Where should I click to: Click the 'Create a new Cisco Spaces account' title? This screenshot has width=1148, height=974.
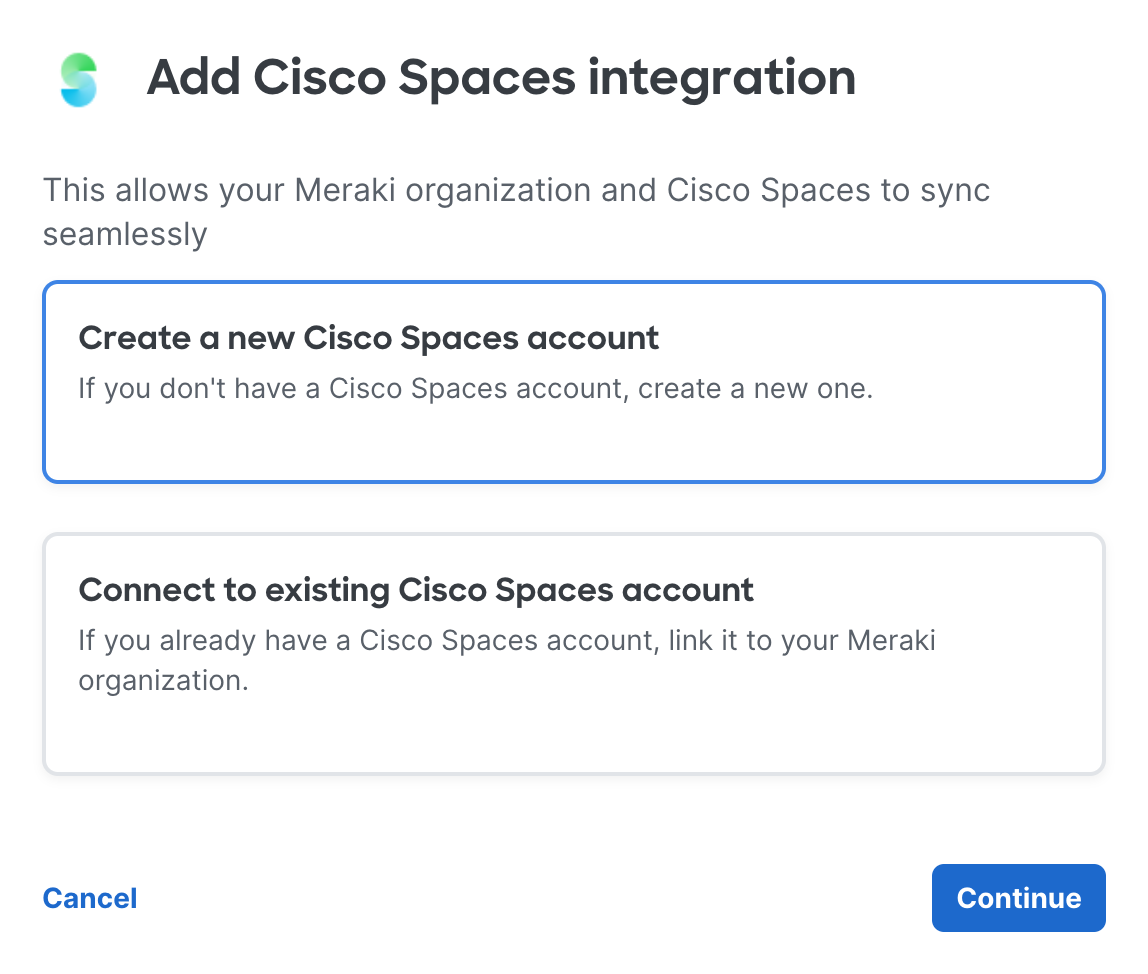pyautogui.click(x=368, y=338)
